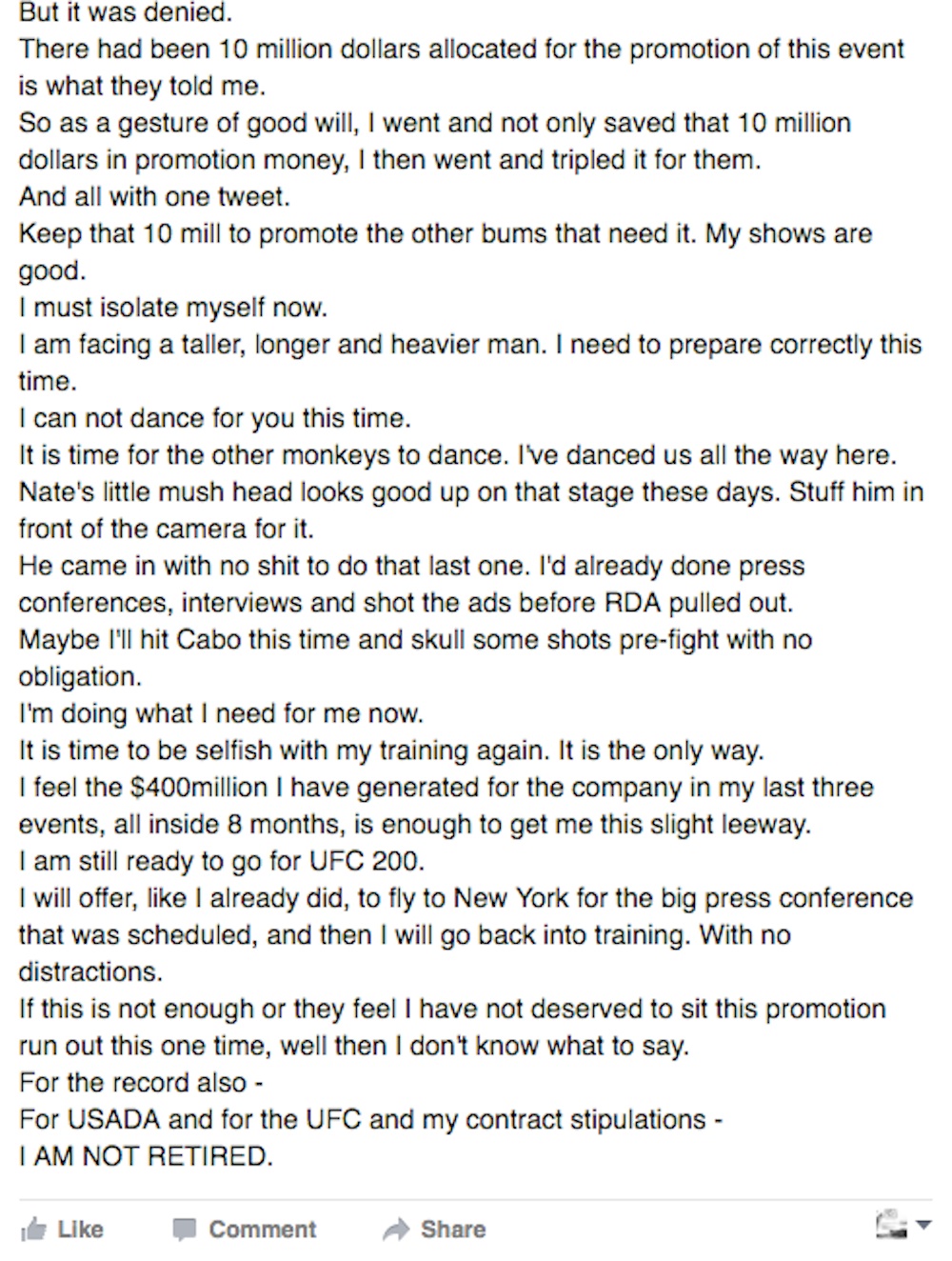Click the line 'I must isolate myself now.'
This screenshot has width=952, height=1261.
pyautogui.click(x=173, y=308)
